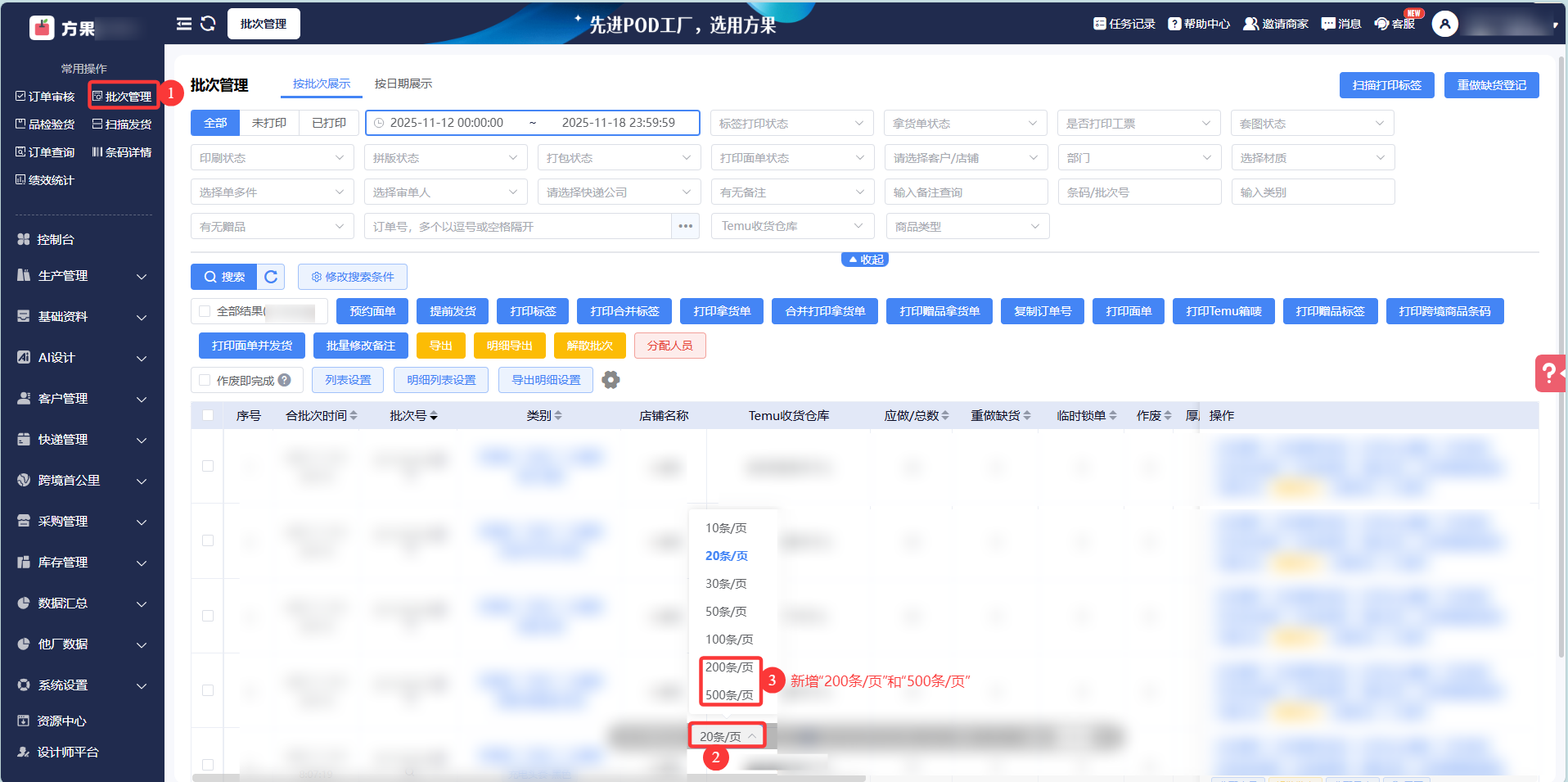Click the horizontal table scrollbar

[529, 778]
